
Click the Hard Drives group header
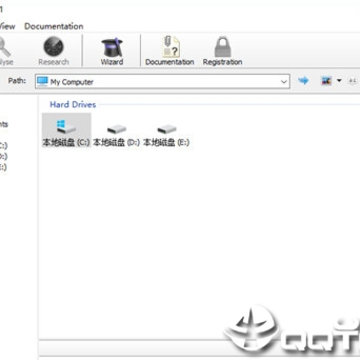point(73,105)
